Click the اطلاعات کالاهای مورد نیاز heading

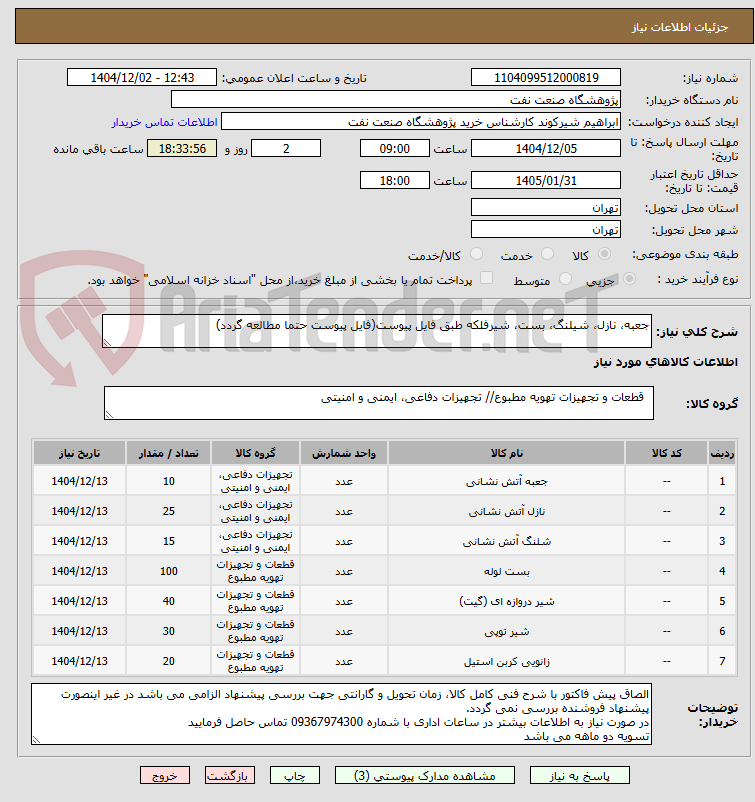tap(665, 362)
